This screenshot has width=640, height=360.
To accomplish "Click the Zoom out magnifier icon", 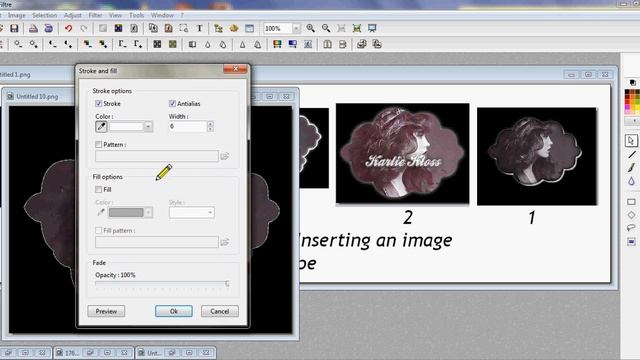I will (326, 28).
